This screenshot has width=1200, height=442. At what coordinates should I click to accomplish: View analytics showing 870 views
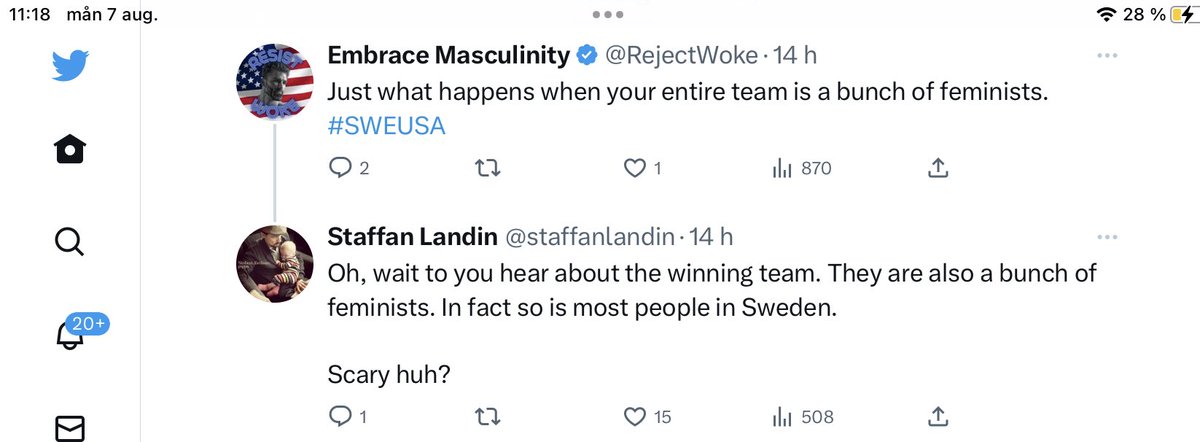click(802, 169)
